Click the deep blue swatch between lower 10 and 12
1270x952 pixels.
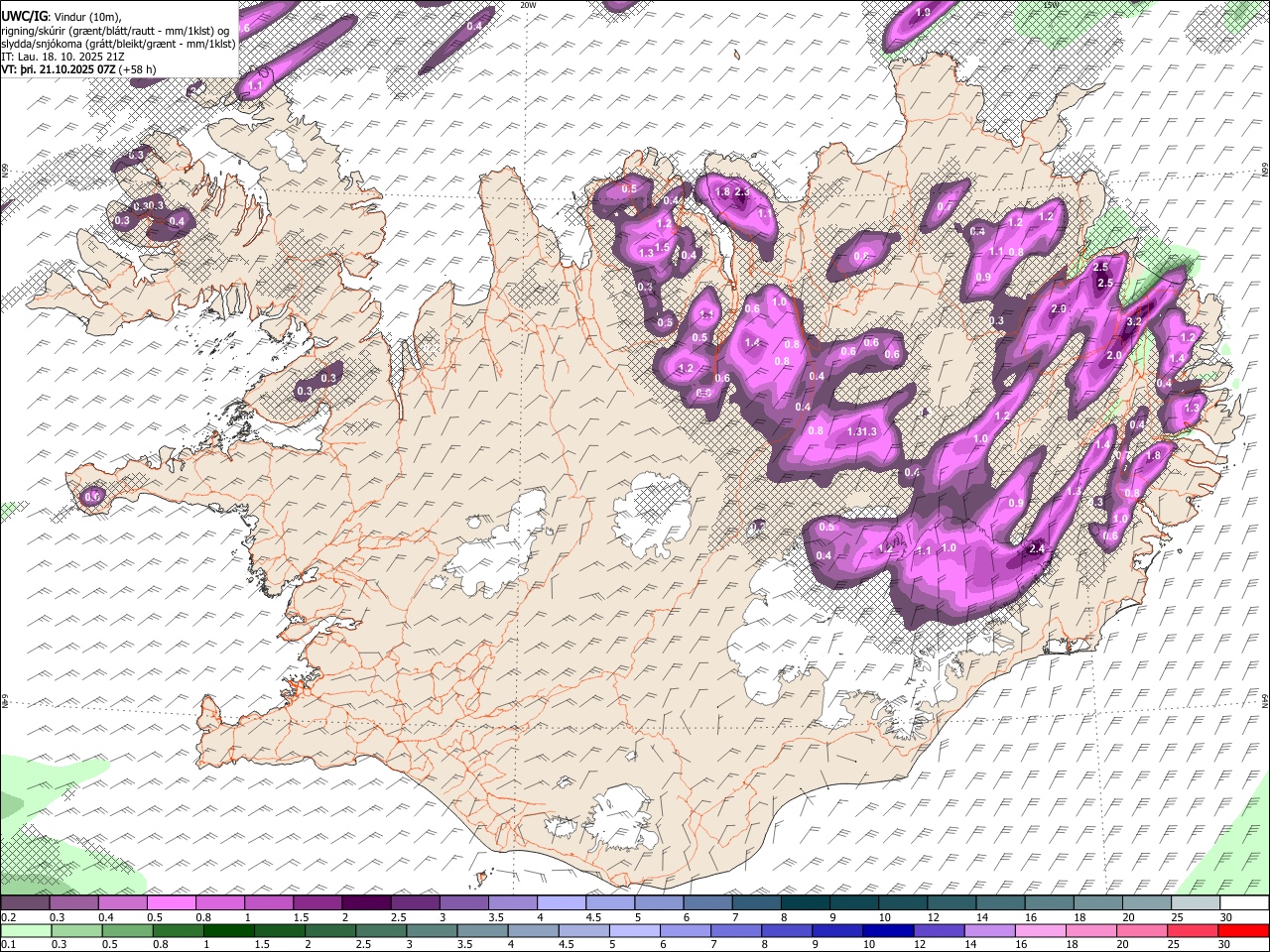887,929
